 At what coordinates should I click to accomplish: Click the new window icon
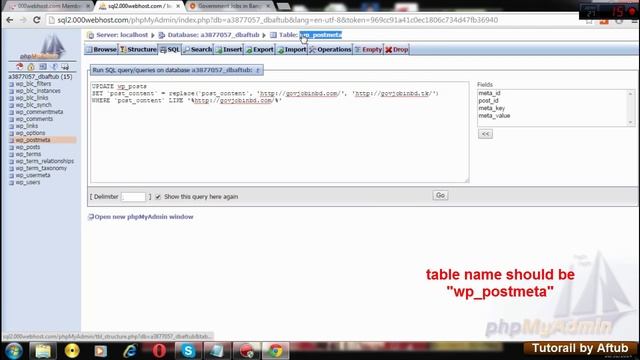point(91,217)
